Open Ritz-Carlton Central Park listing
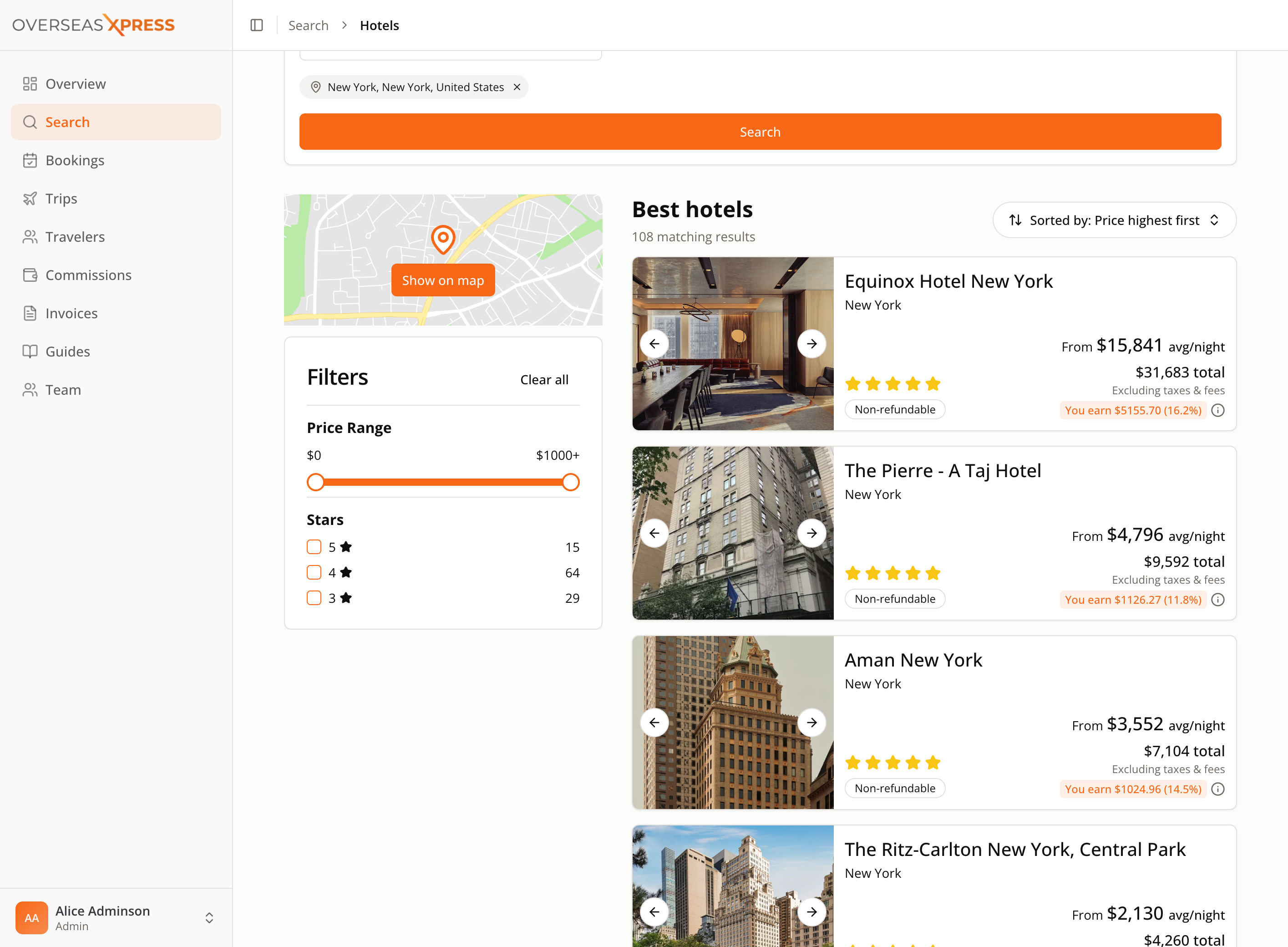1288x947 pixels. pyautogui.click(x=1015, y=850)
